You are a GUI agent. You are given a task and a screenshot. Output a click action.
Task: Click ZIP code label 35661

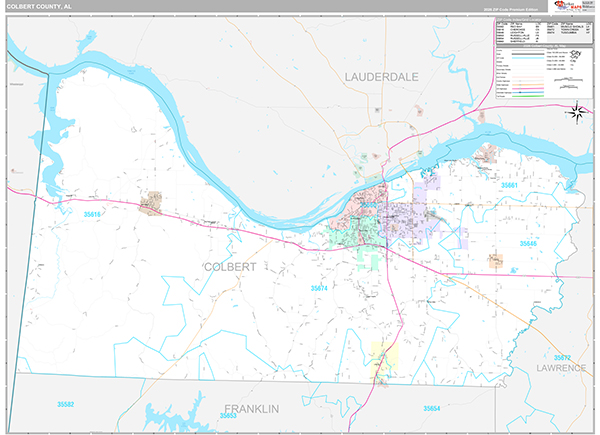pyautogui.click(x=509, y=186)
